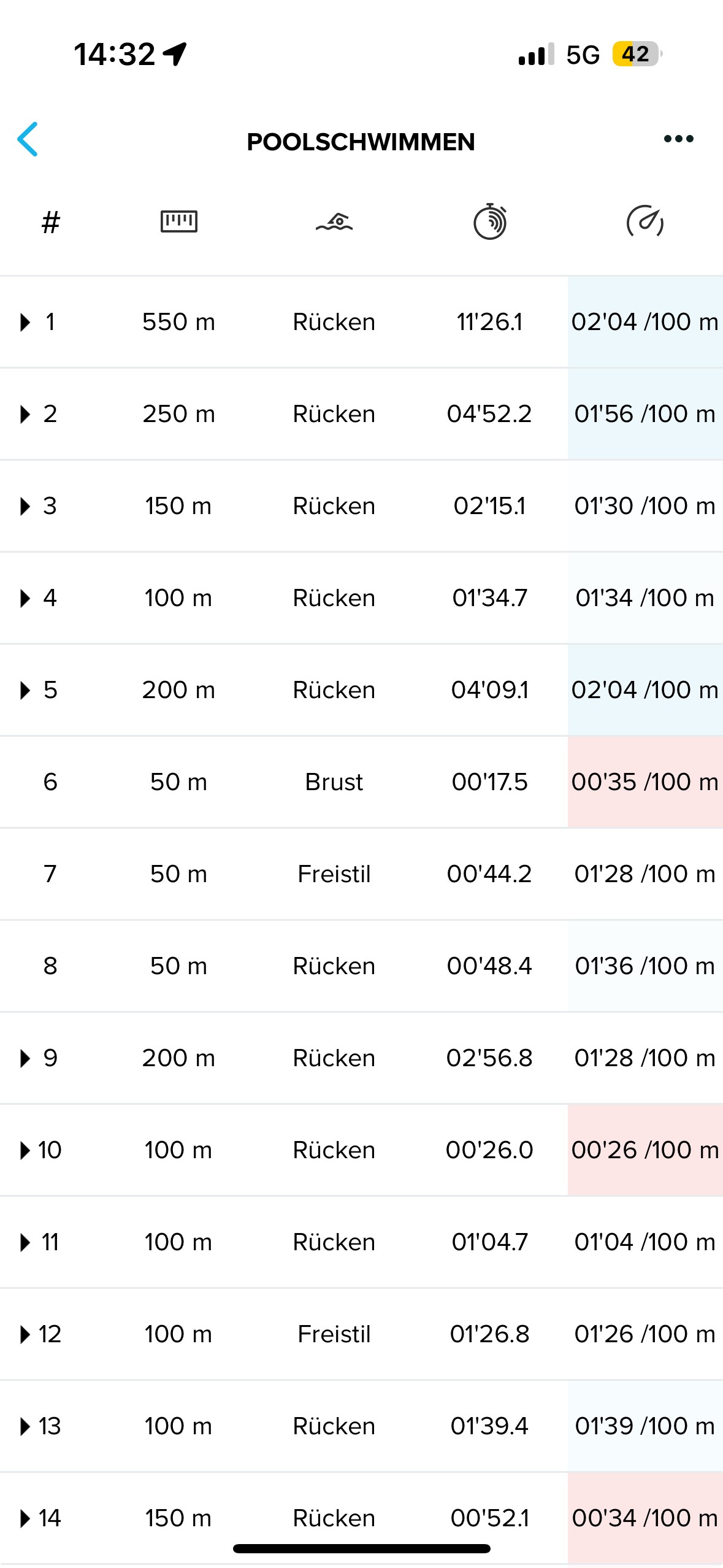Tap the pace gauge column icon
The height and width of the screenshot is (1568, 723).
point(645,221)
